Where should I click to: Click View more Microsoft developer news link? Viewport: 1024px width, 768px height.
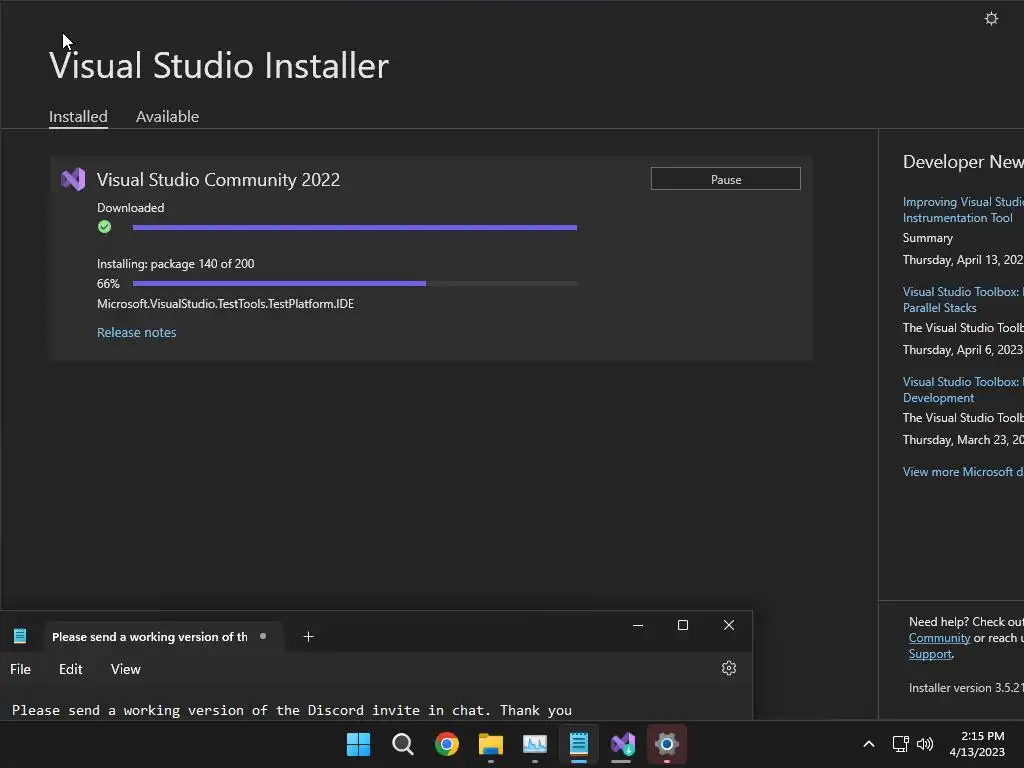pyautogui.click(x=963, y=472)
